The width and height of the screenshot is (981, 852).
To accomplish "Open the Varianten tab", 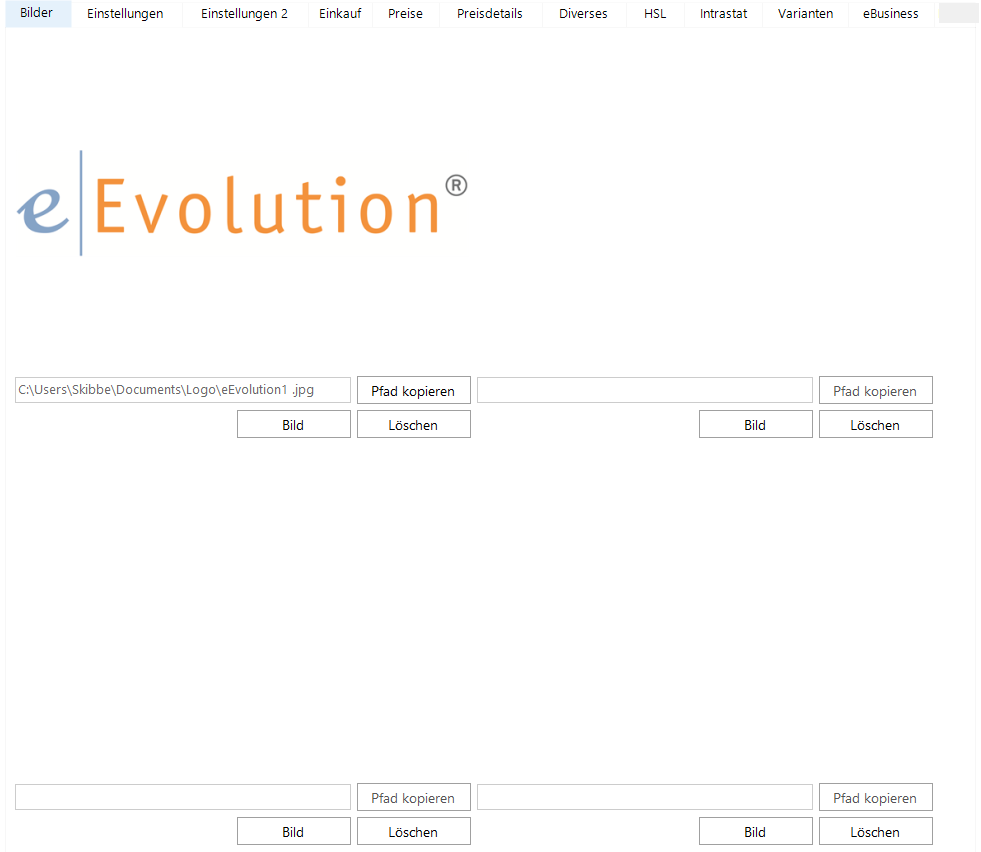I will [x=805, y=14].
